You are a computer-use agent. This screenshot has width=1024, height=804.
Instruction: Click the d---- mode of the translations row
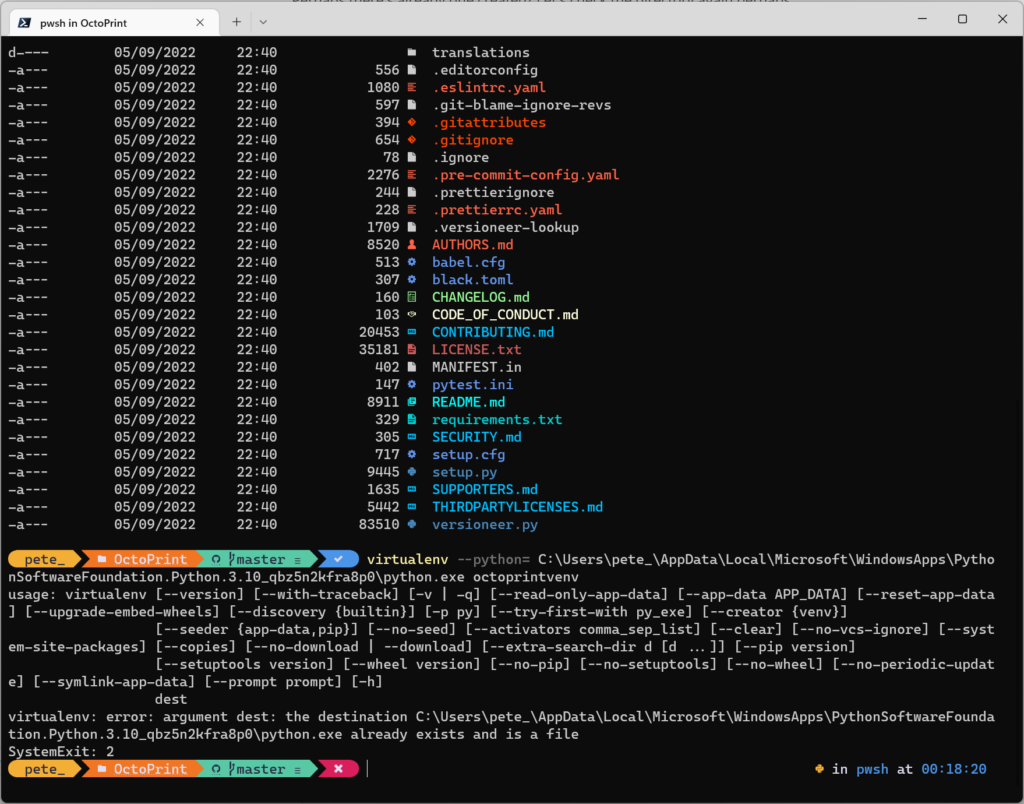(28, 52)
